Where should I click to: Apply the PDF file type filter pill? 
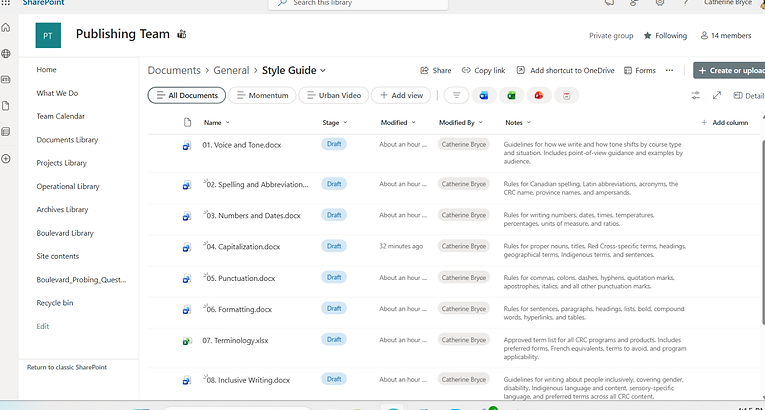pos(566,95)
